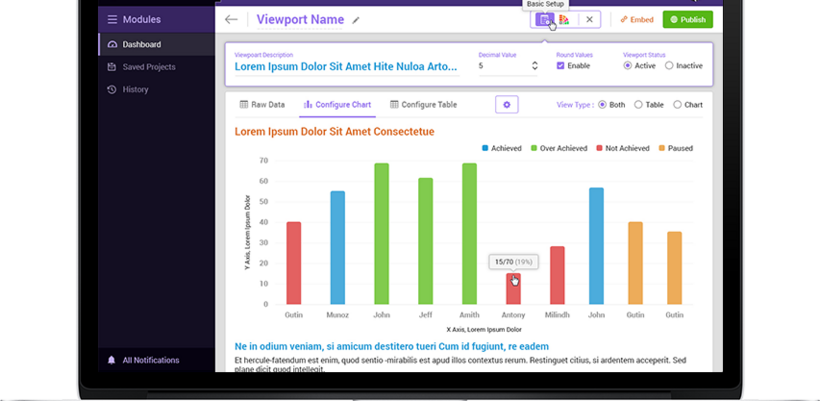820x401 pixels.
Task: Select the Table view type radio
Action: click(x=638, y=105)
